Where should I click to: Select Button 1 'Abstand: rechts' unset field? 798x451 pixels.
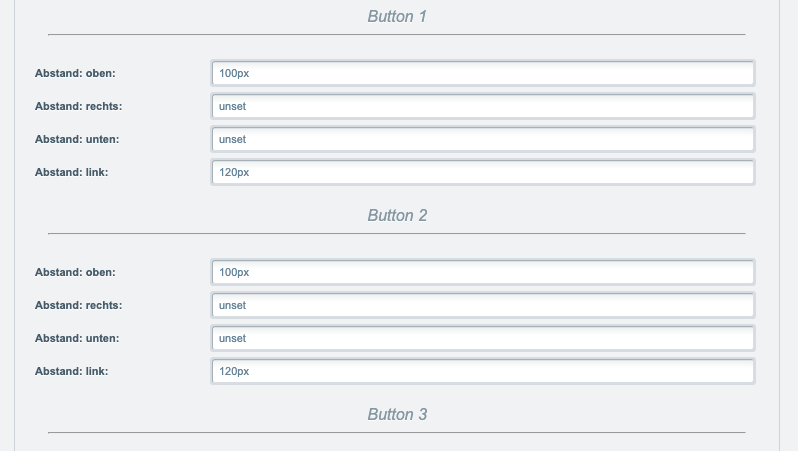click(x=482, y=106)
